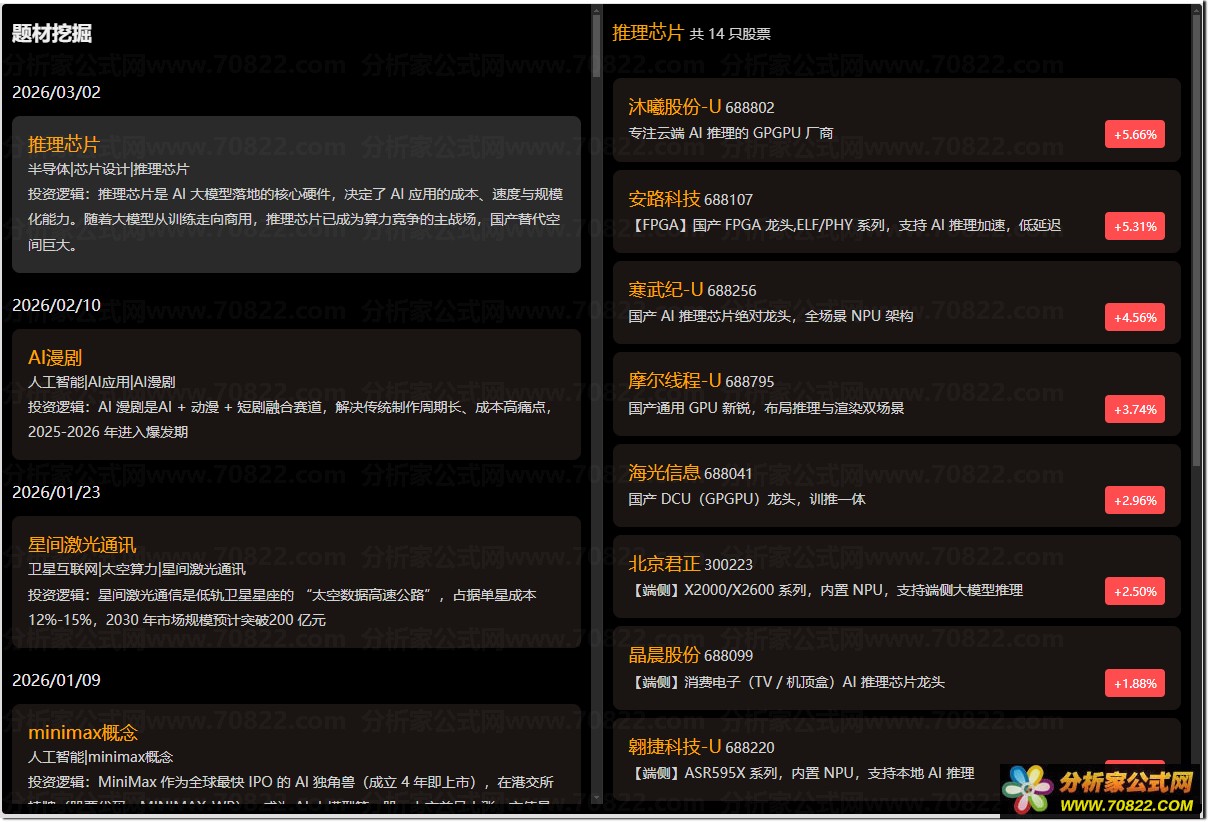Click the left panel scroll-down arrow

597,797
